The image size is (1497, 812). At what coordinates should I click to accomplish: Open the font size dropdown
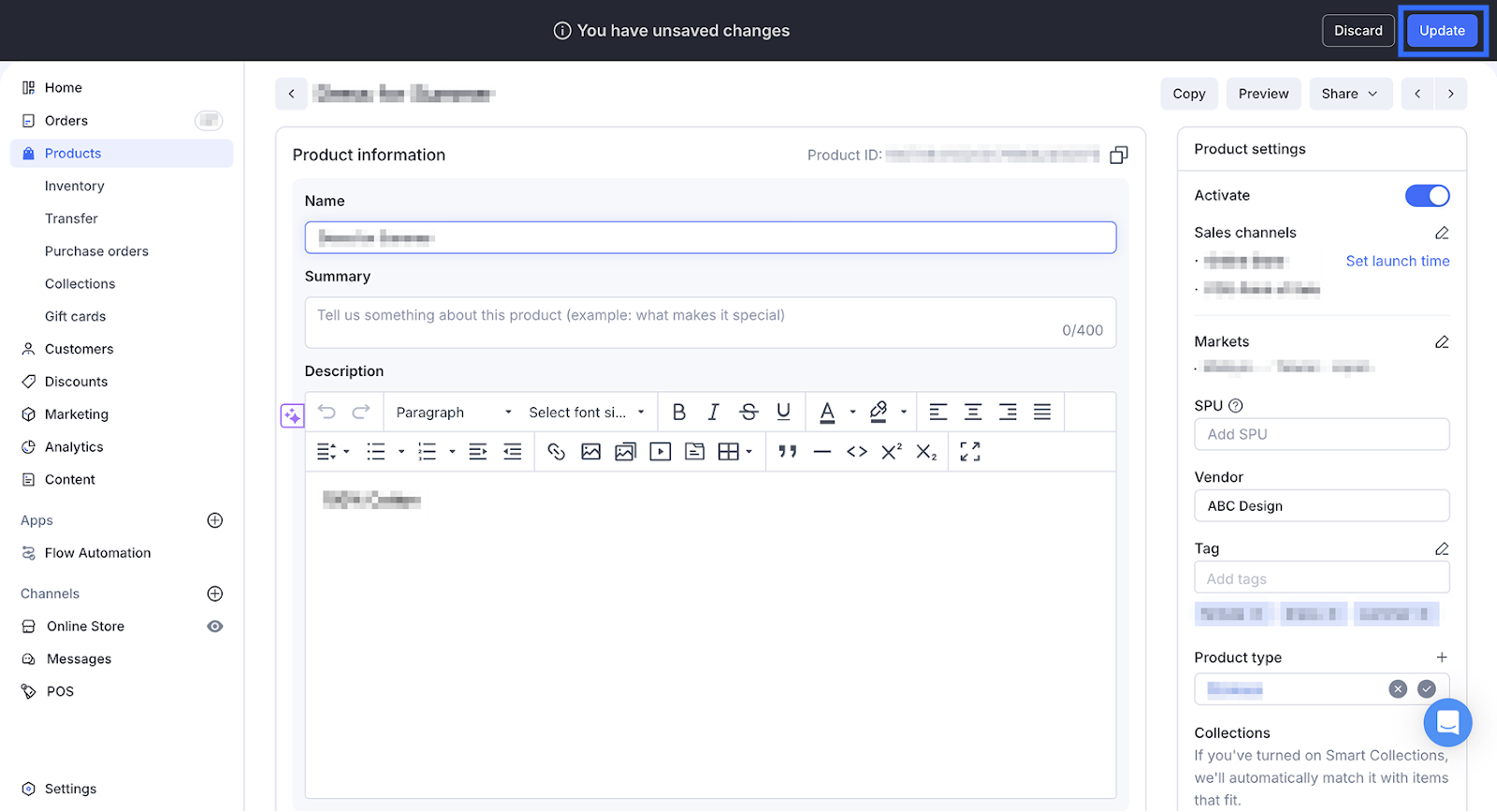tap(587, 413)
